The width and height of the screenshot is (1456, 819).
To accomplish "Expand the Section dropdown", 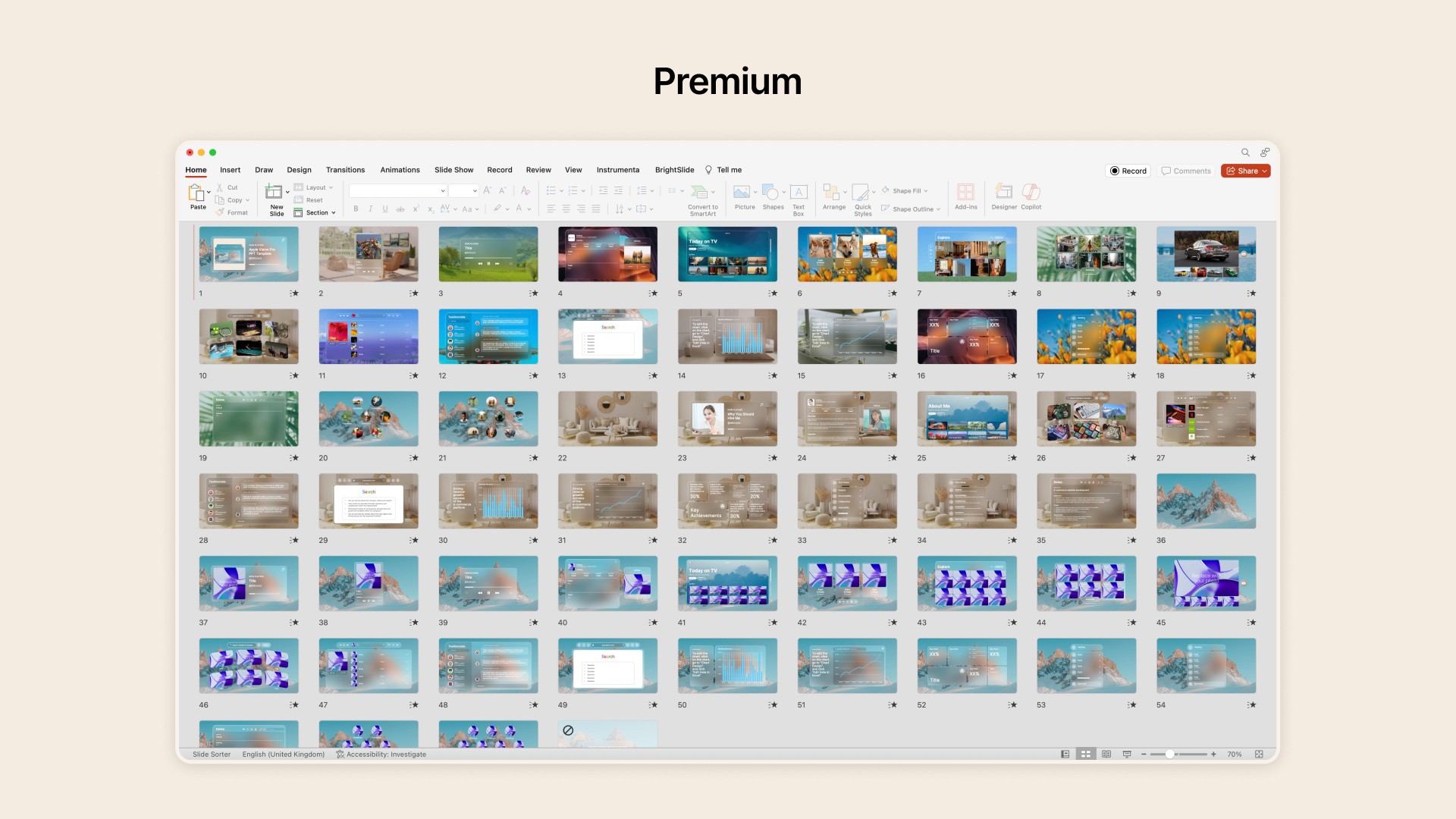I will click(318, 213).
